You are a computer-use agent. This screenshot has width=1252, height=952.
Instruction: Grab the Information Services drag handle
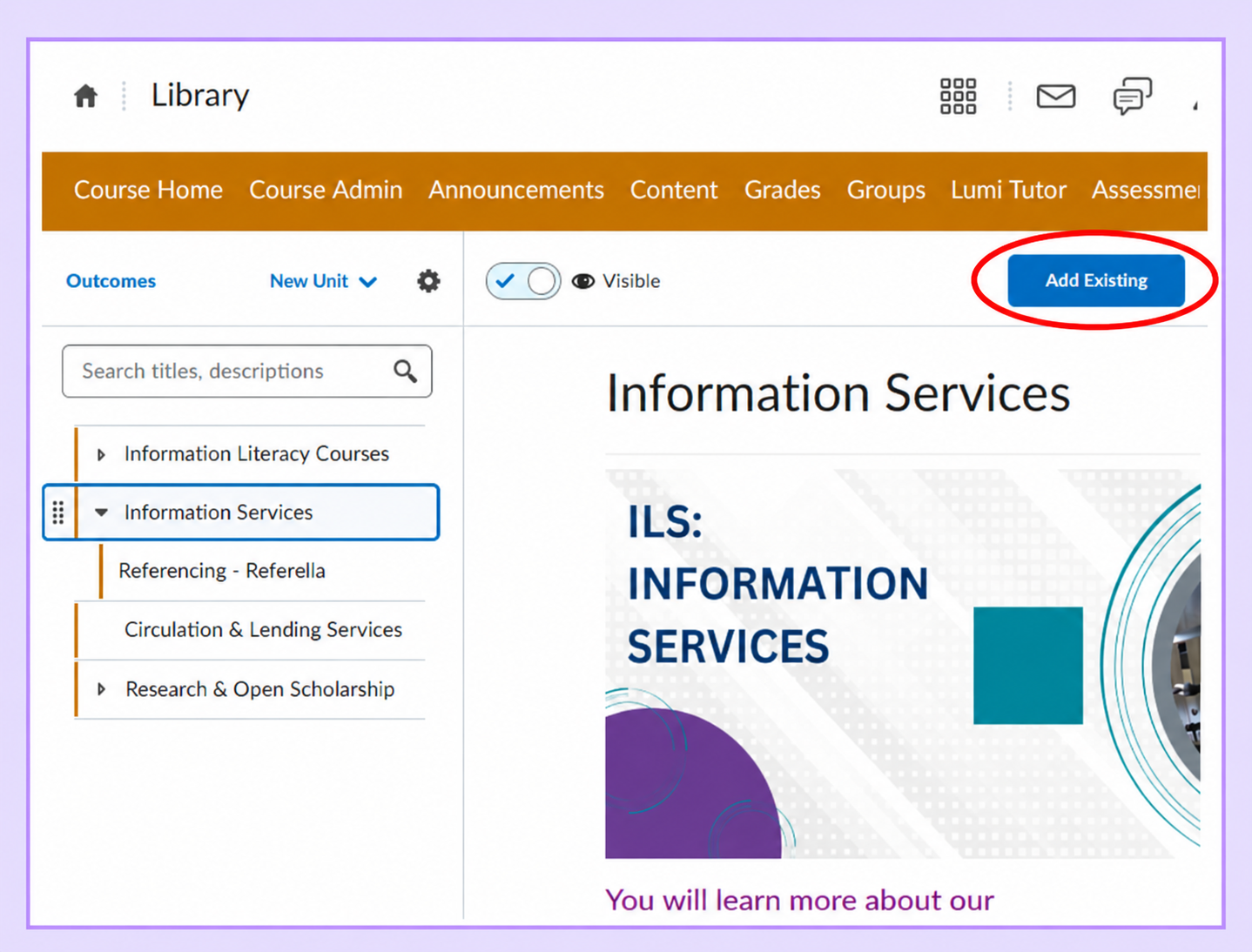pyautogui.click(x=58, y=513)
